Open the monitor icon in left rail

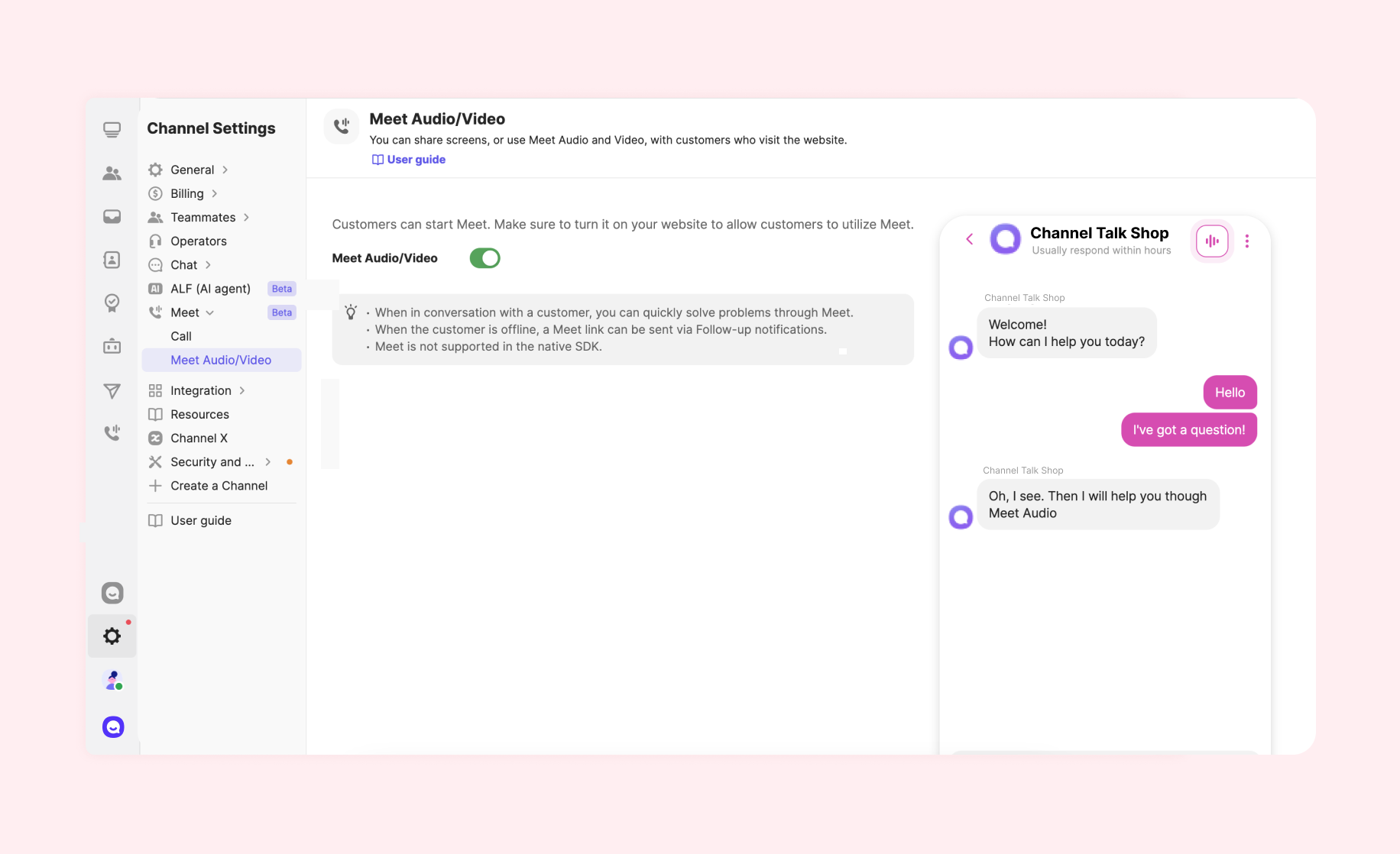112,130
